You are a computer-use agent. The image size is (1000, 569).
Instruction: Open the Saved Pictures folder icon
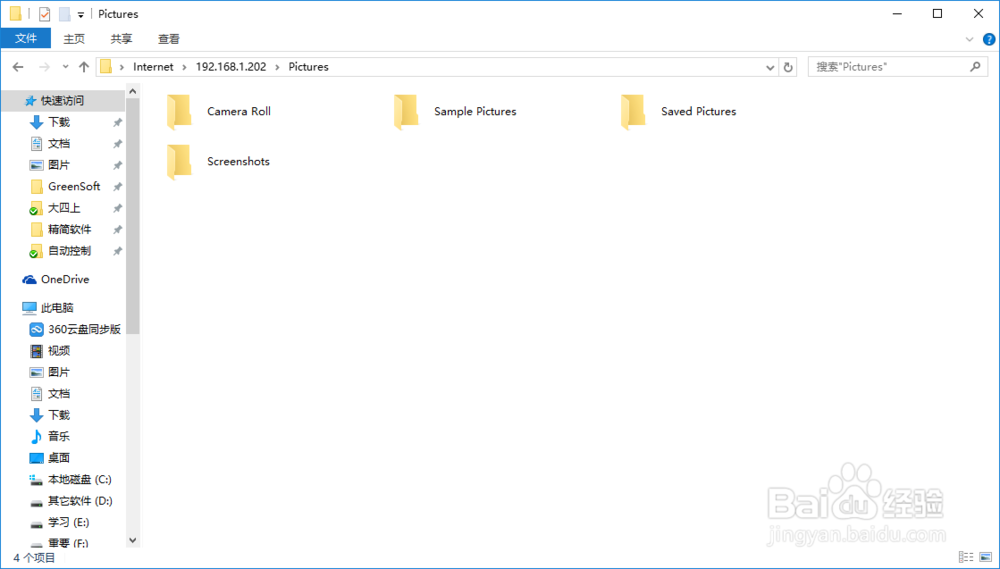pyautogui.click(x=633, y=112)
